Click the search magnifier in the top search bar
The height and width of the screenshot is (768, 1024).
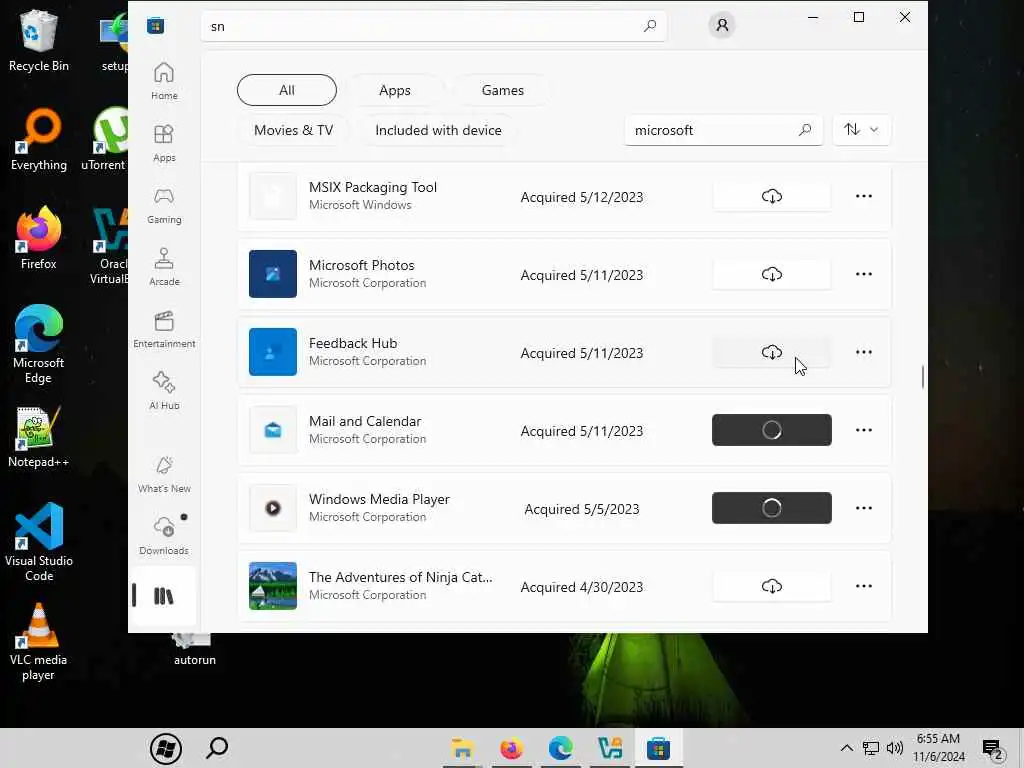(650, 26)
